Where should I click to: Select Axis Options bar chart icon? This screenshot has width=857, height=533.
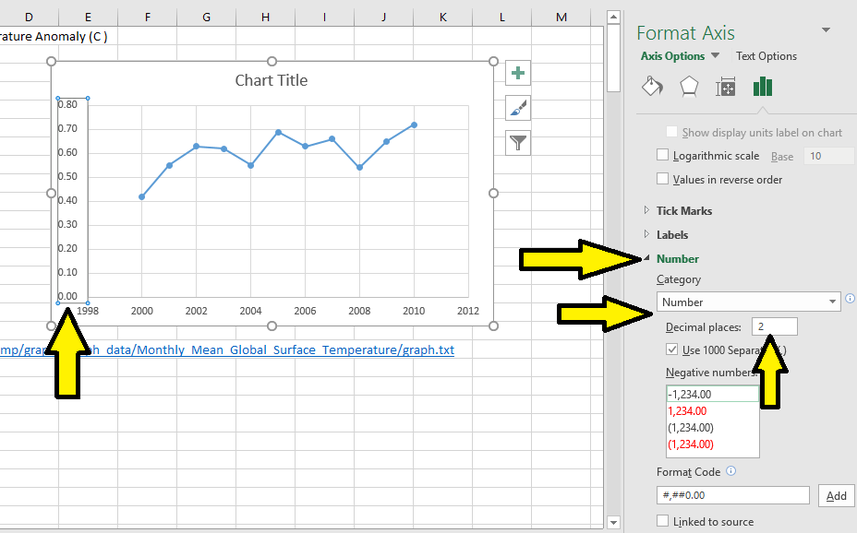[763, 87]
